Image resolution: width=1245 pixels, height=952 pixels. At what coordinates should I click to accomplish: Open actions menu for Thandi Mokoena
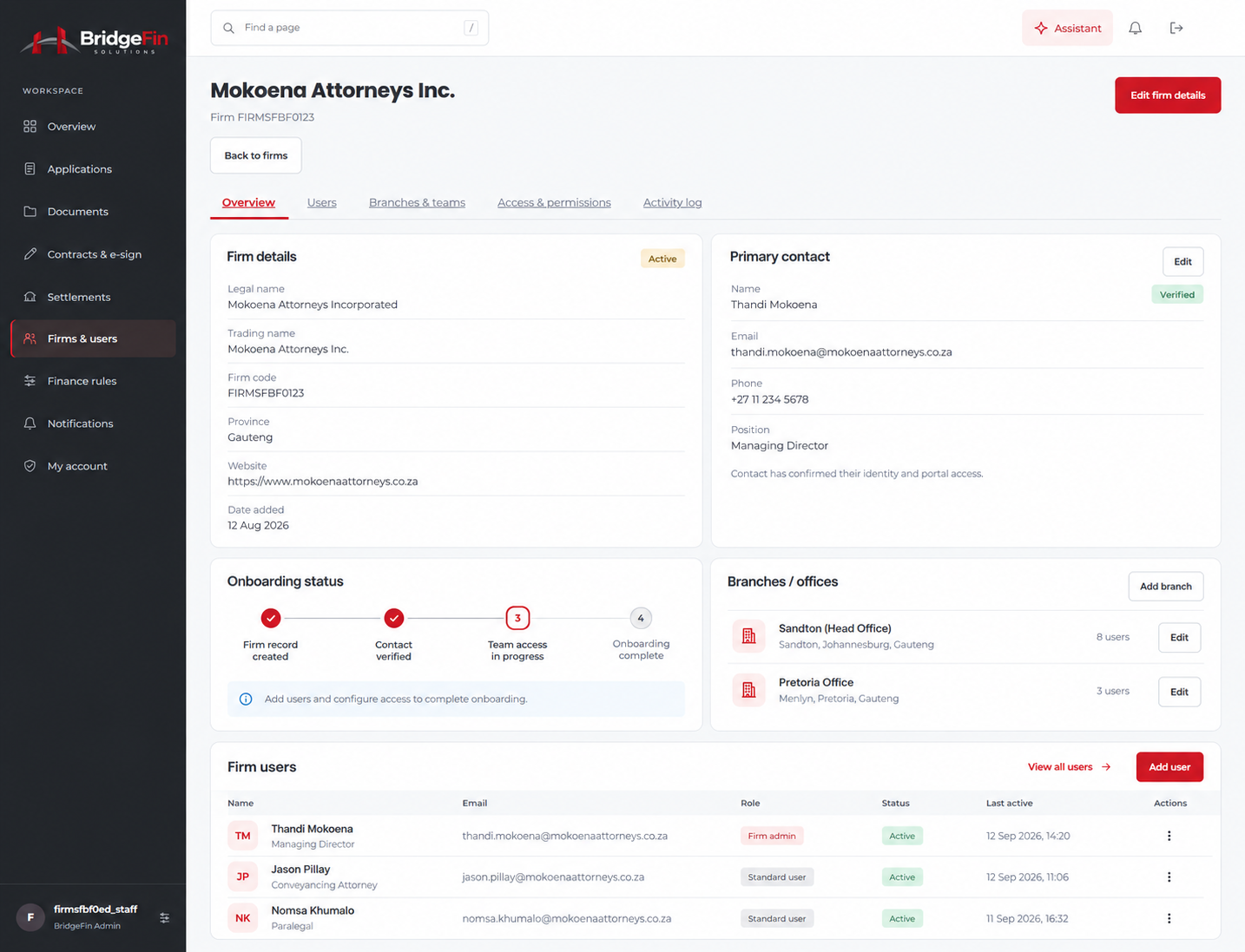pos(1169,836)
